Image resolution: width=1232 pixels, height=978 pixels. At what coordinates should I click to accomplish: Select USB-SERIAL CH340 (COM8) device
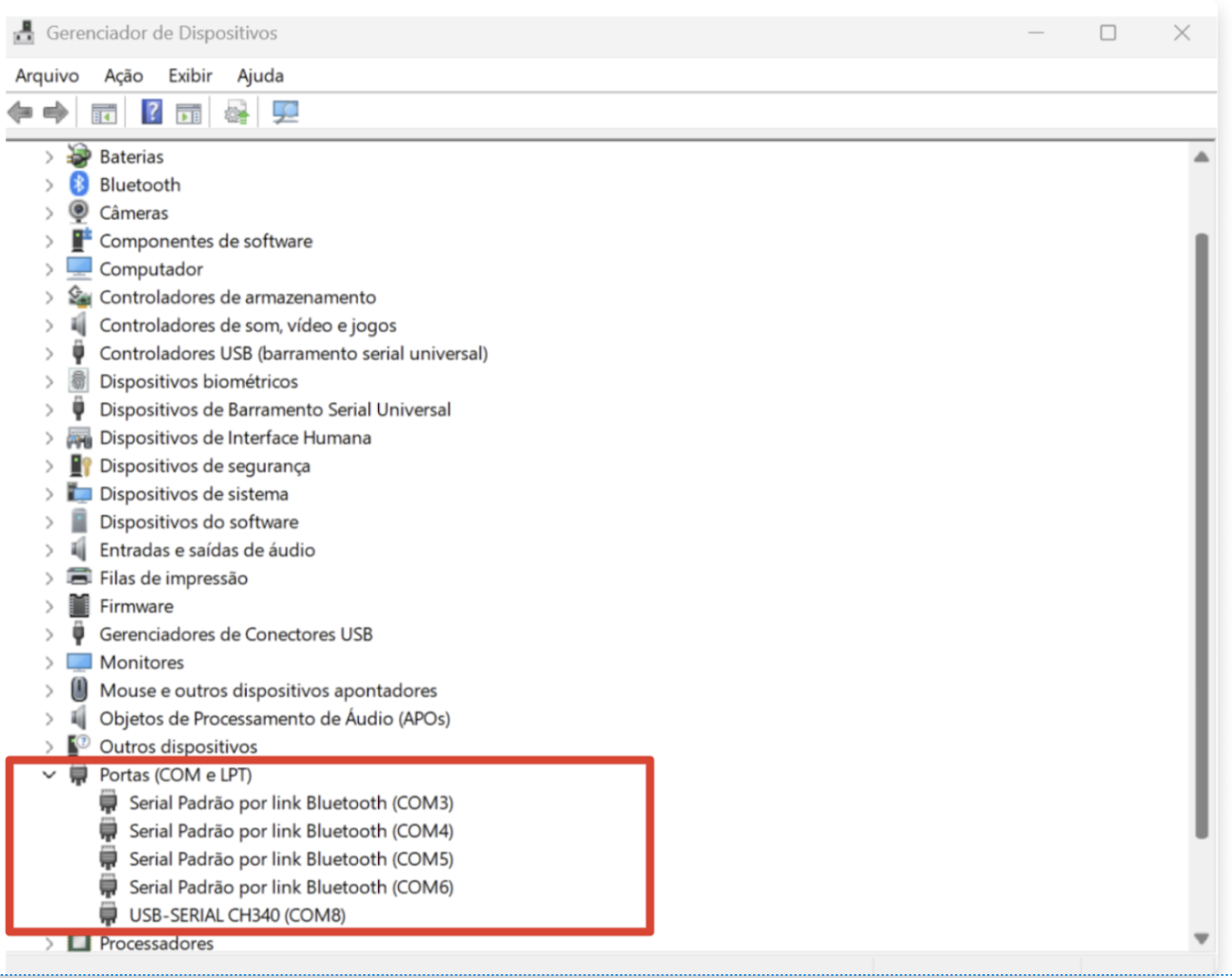(x=237, y=915)
